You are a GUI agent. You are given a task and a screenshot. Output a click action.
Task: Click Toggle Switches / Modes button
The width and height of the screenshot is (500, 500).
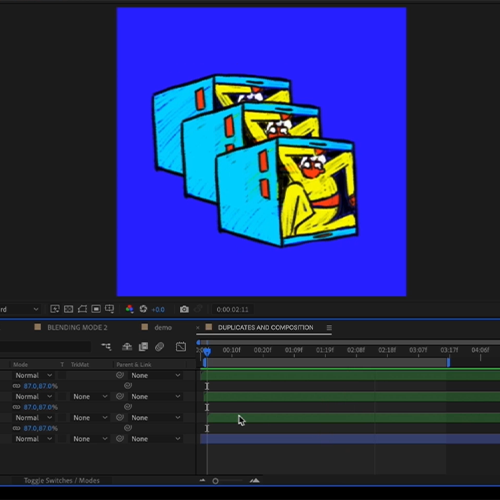[x=62, y=480]
